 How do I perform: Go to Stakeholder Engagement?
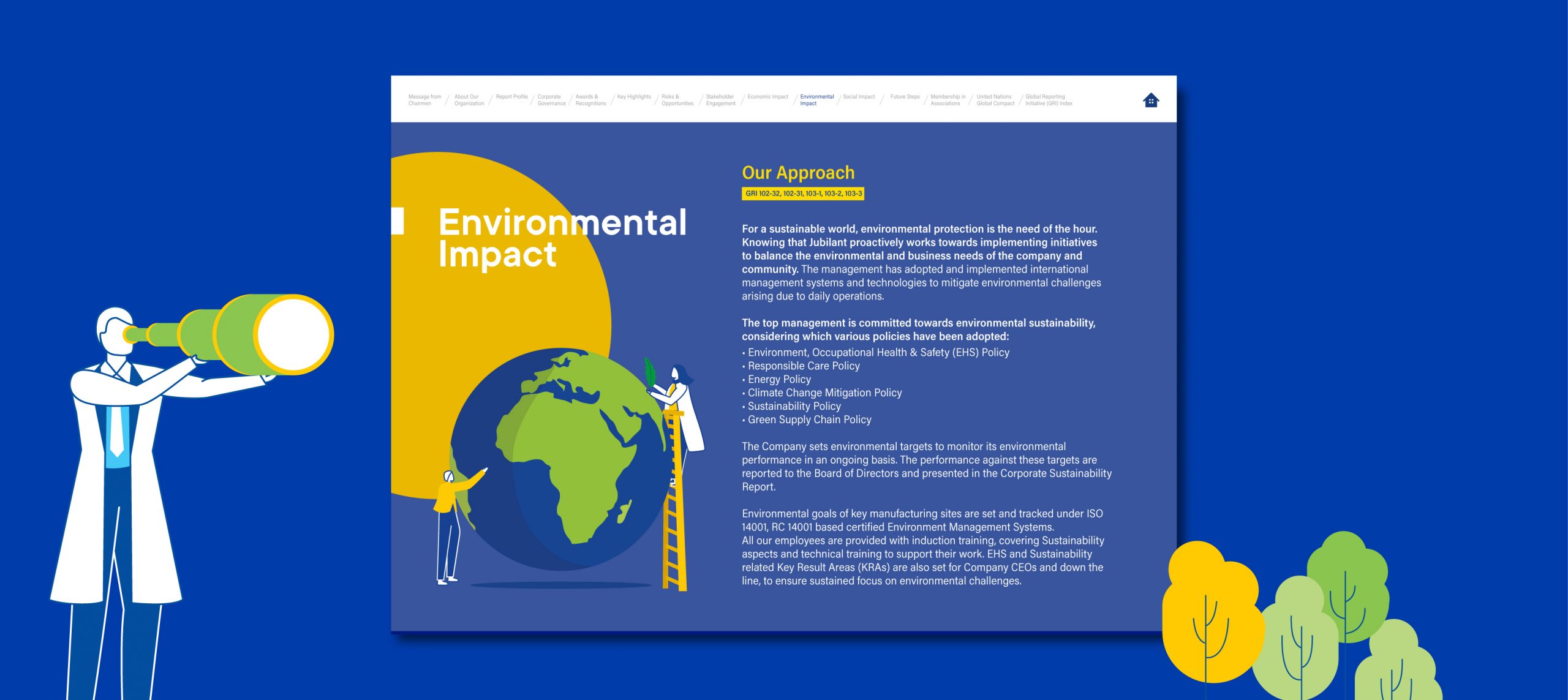[x=720, y=100]
